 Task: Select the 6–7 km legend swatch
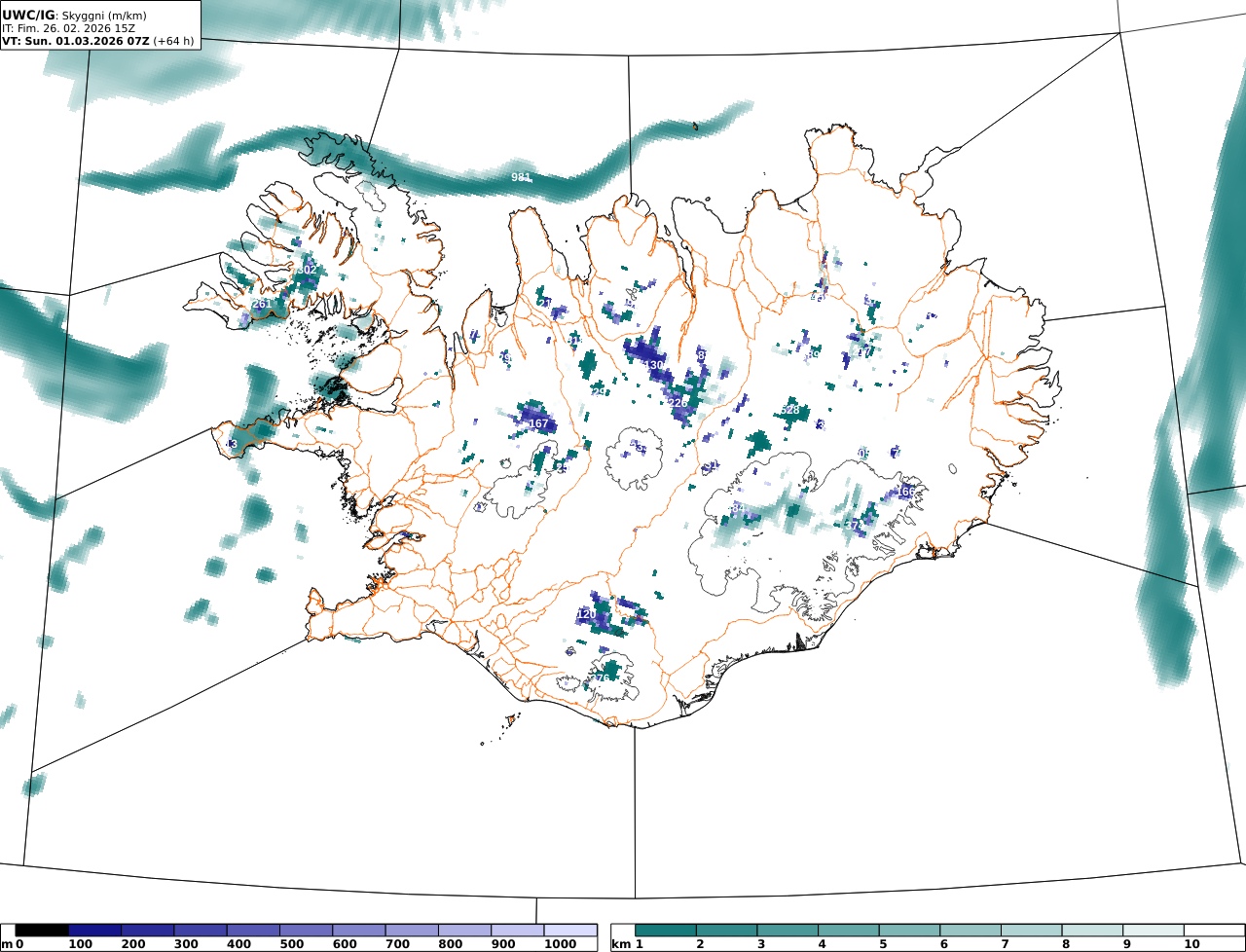click(971, 931)
